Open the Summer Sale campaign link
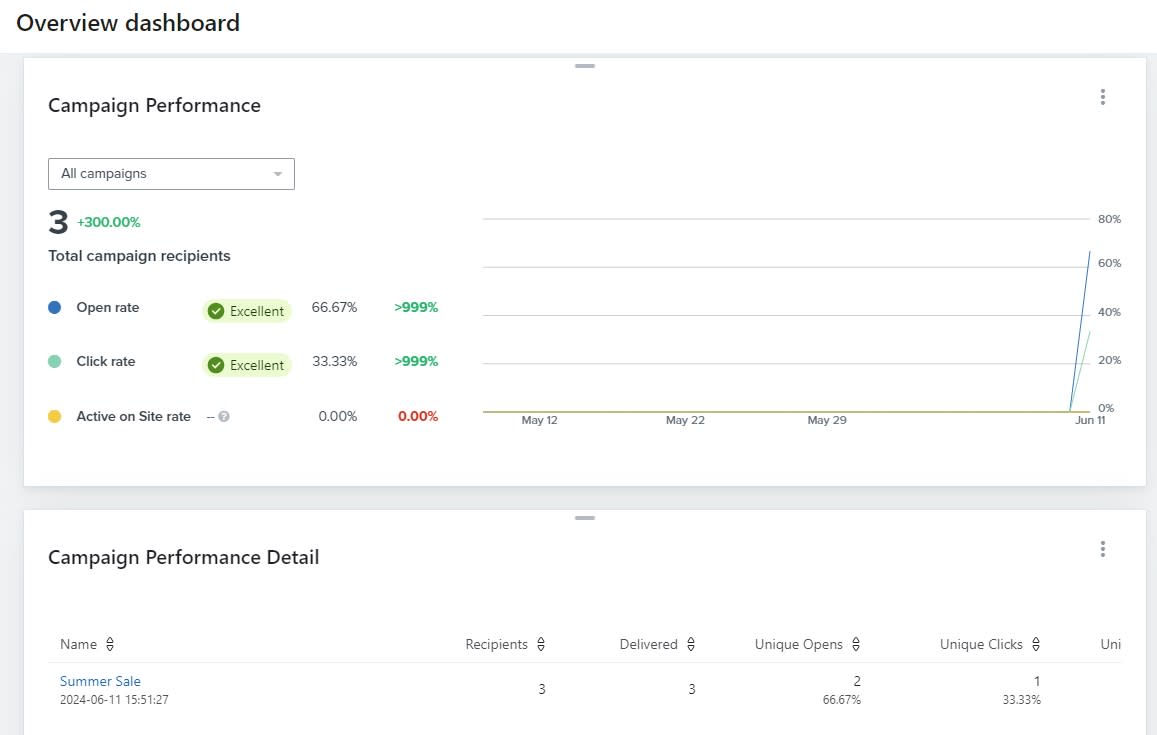The image size is (1157, 735). [100, 682]
